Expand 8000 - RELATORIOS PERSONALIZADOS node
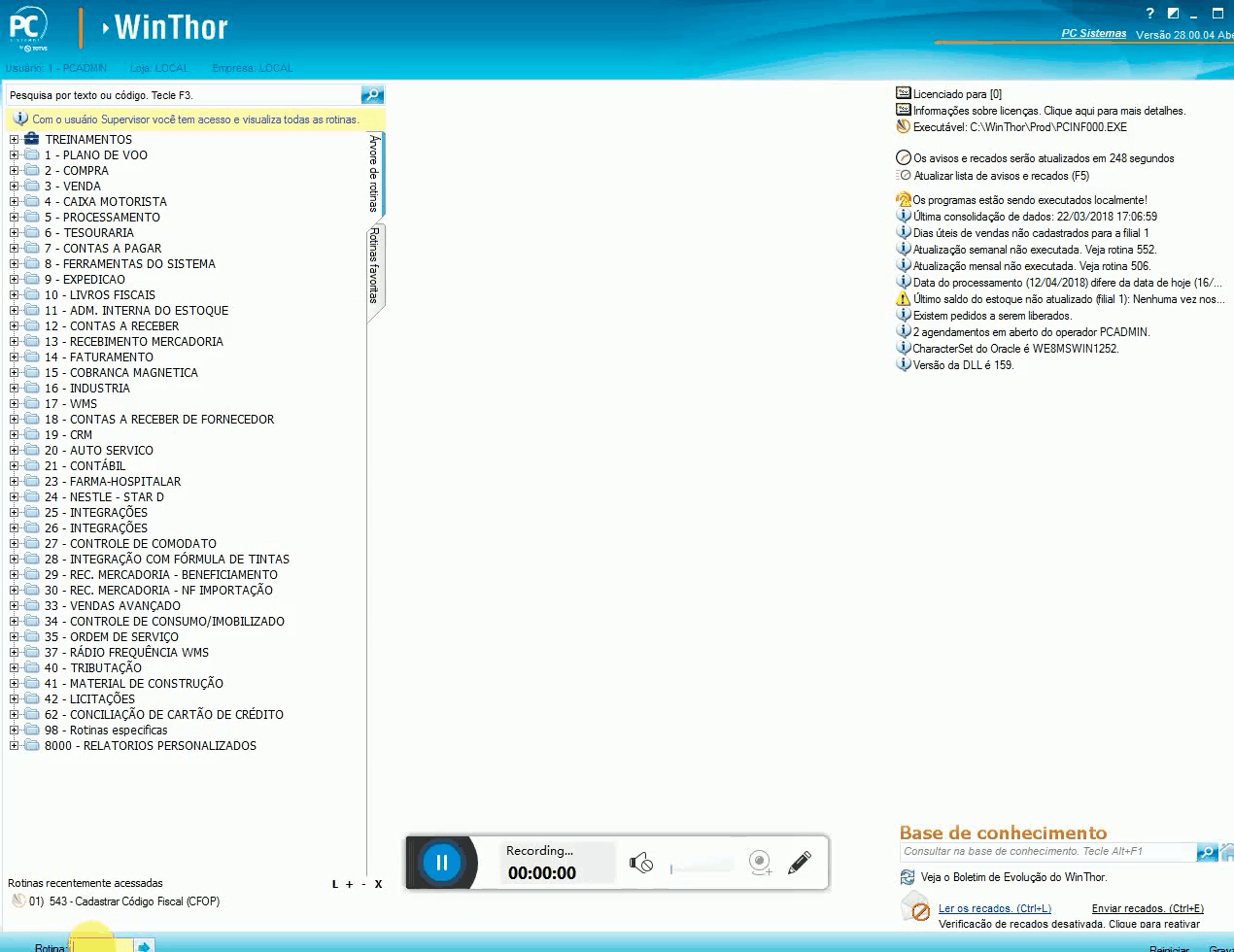The height and width of the screenshot is (952, 1234). [15, 746]
